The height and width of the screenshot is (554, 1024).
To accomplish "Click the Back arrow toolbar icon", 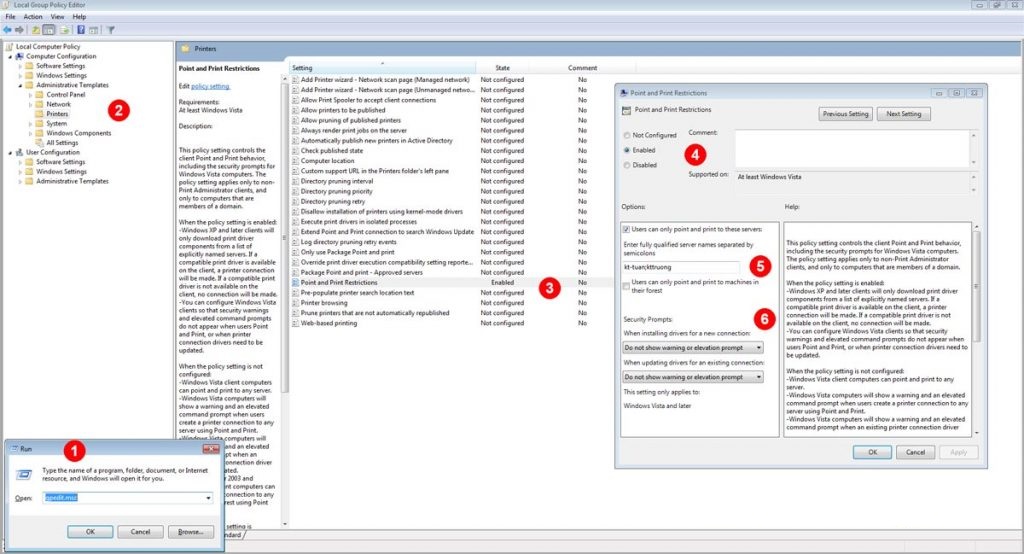I will (8, 30).
